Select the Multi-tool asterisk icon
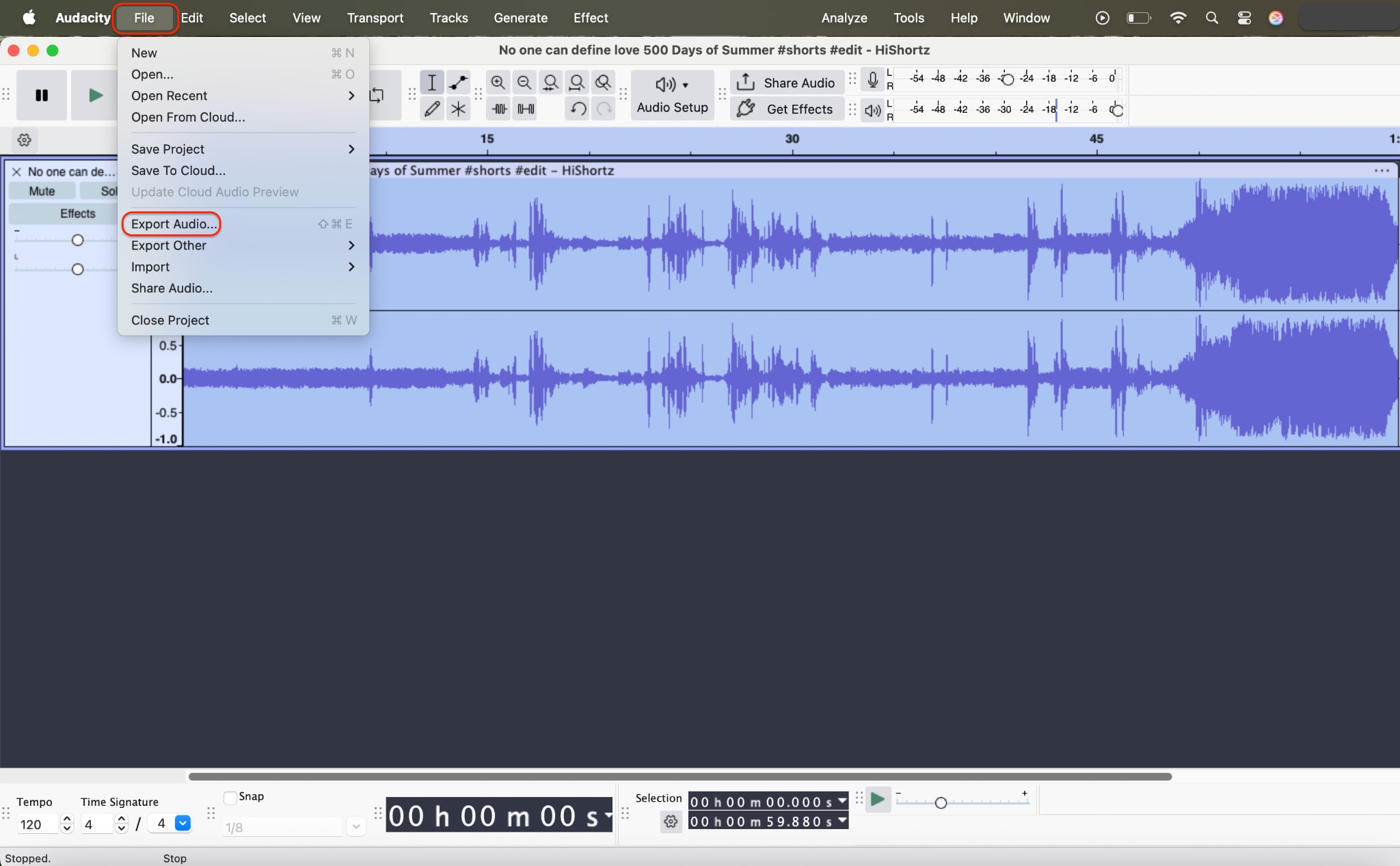1400x866 pixels. click(458, 109)
